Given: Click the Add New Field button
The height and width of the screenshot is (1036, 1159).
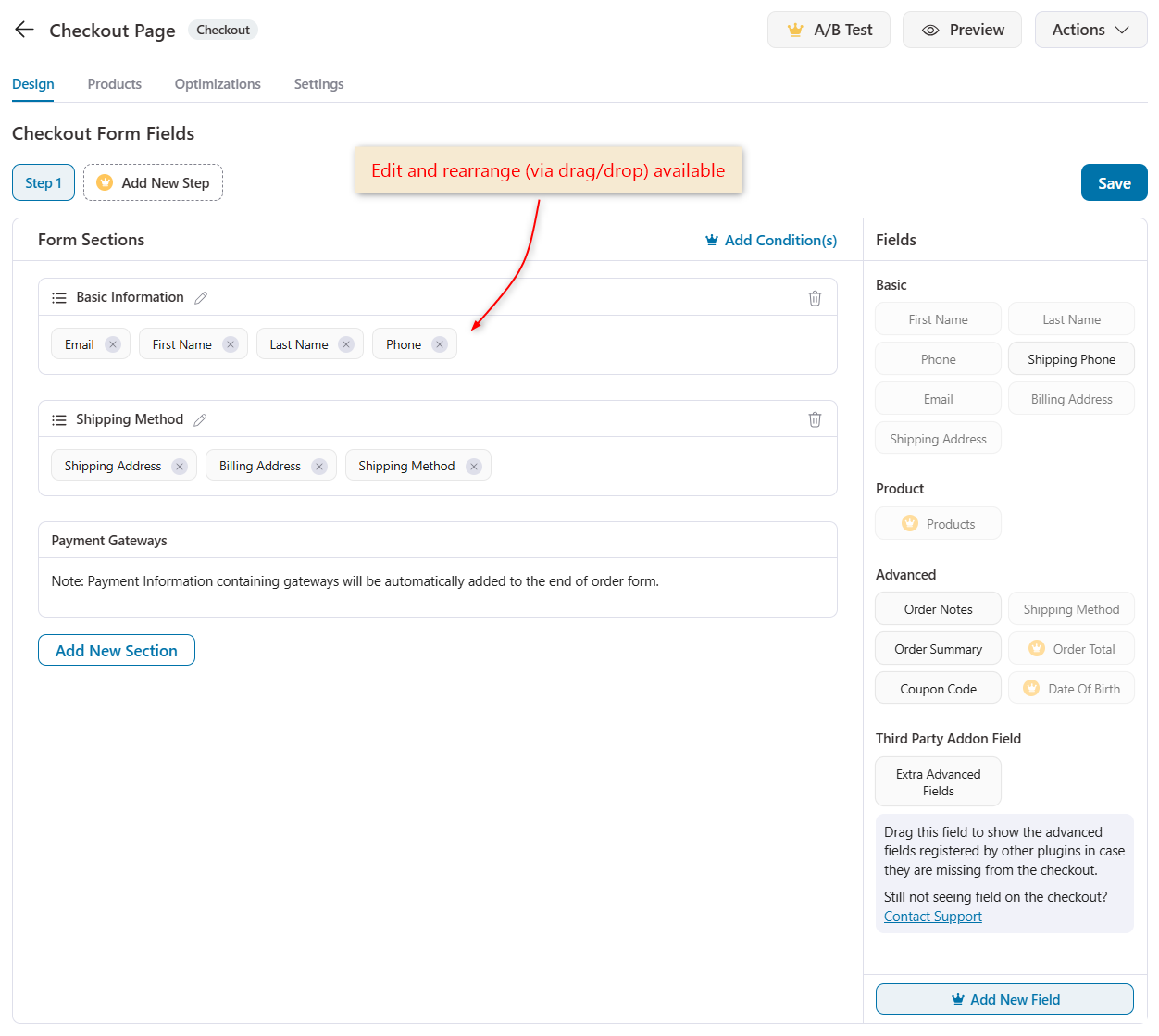Looking at the screenshot, I should coord(1004,999).
